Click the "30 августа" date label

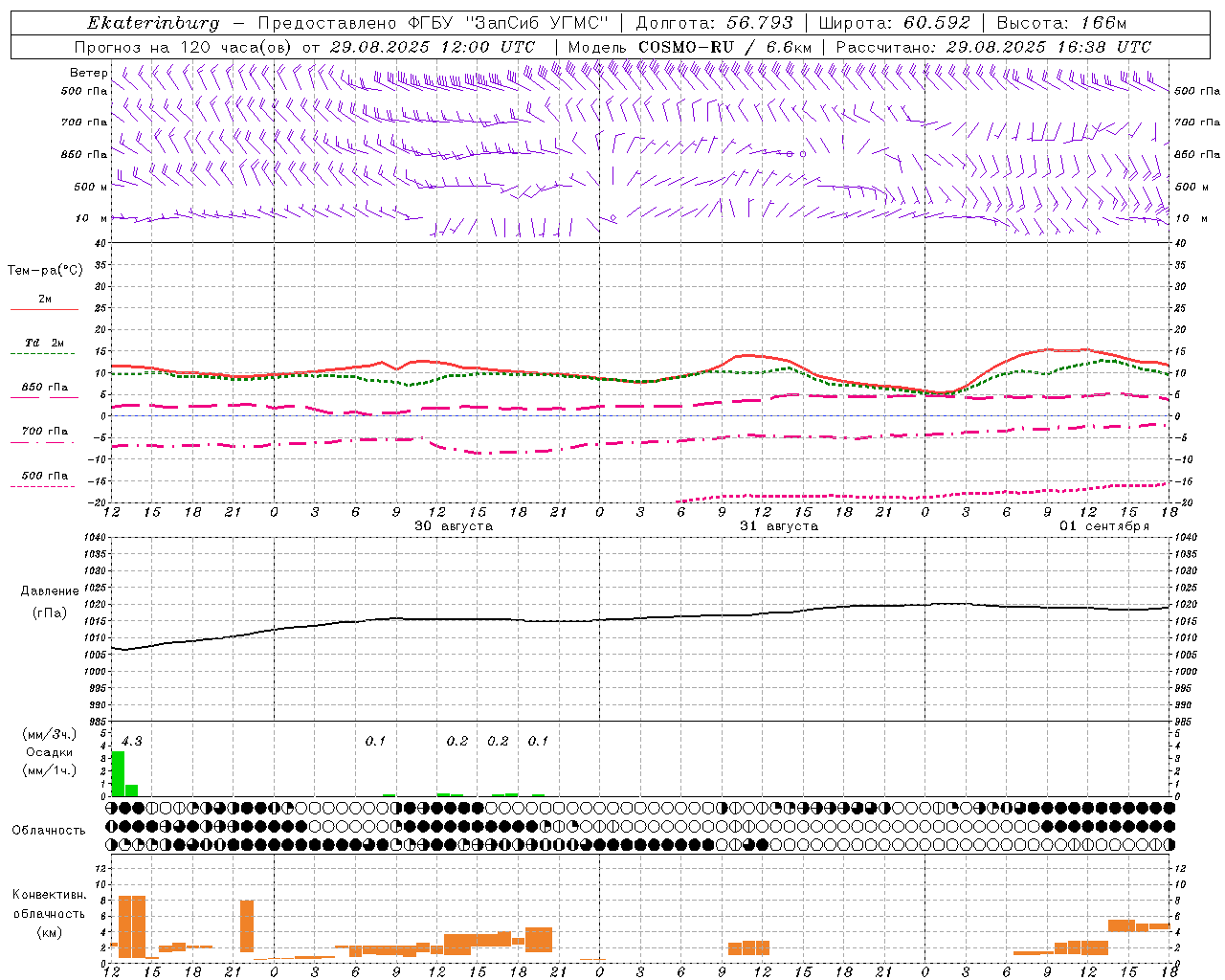454,526
